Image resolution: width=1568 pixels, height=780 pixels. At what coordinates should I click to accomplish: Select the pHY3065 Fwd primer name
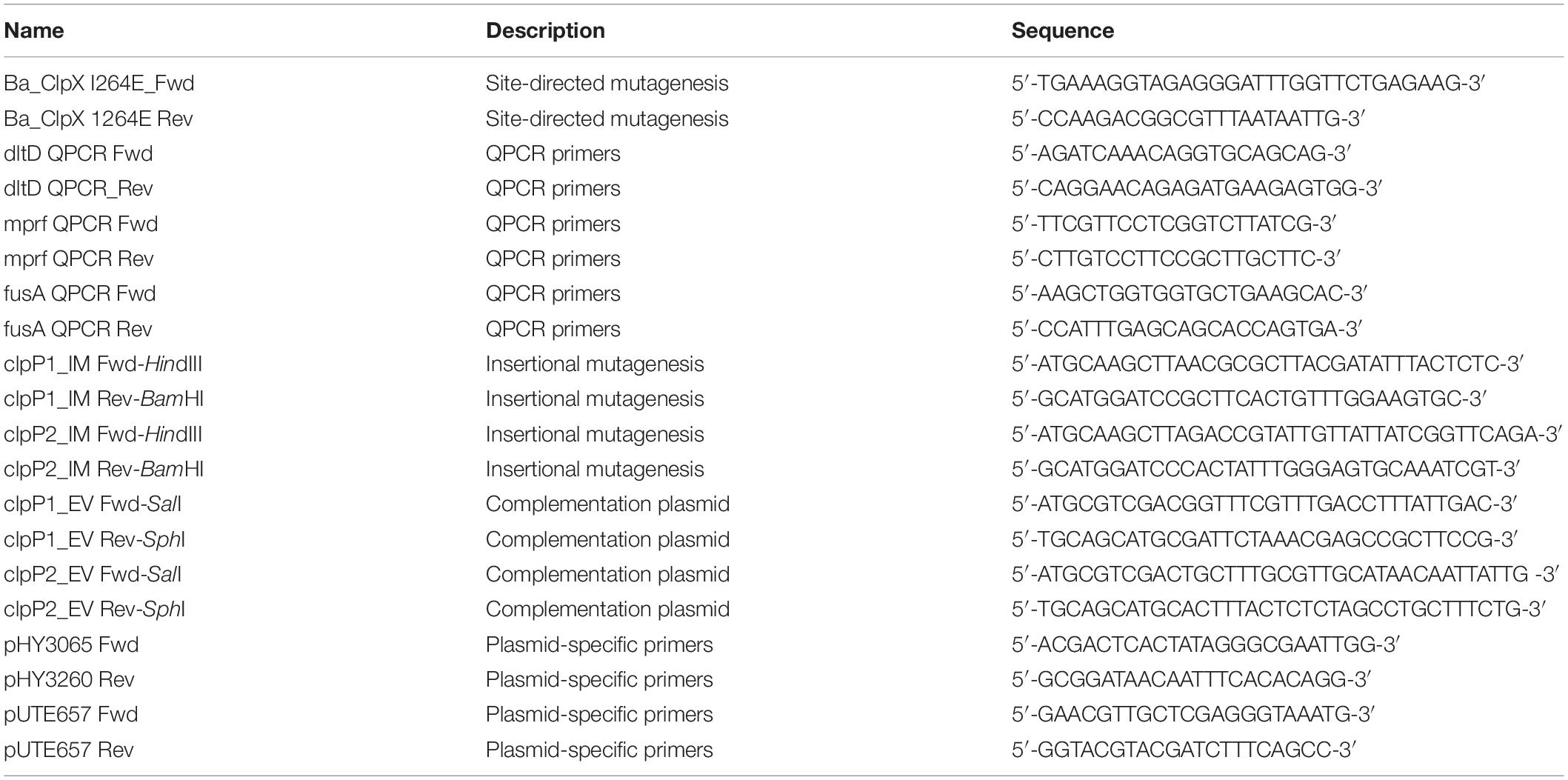coord(71,644)
